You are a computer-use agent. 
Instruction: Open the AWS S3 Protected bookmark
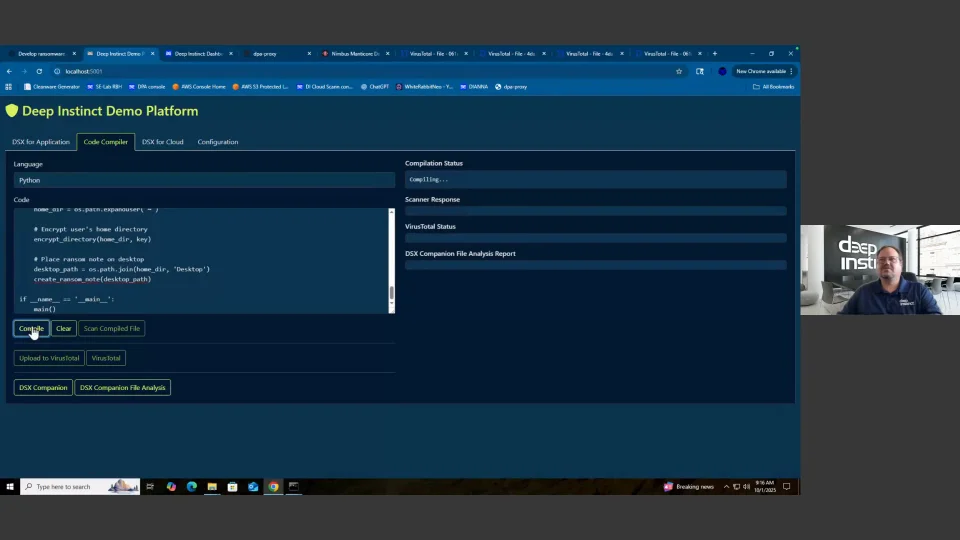(x=260, y=87)
